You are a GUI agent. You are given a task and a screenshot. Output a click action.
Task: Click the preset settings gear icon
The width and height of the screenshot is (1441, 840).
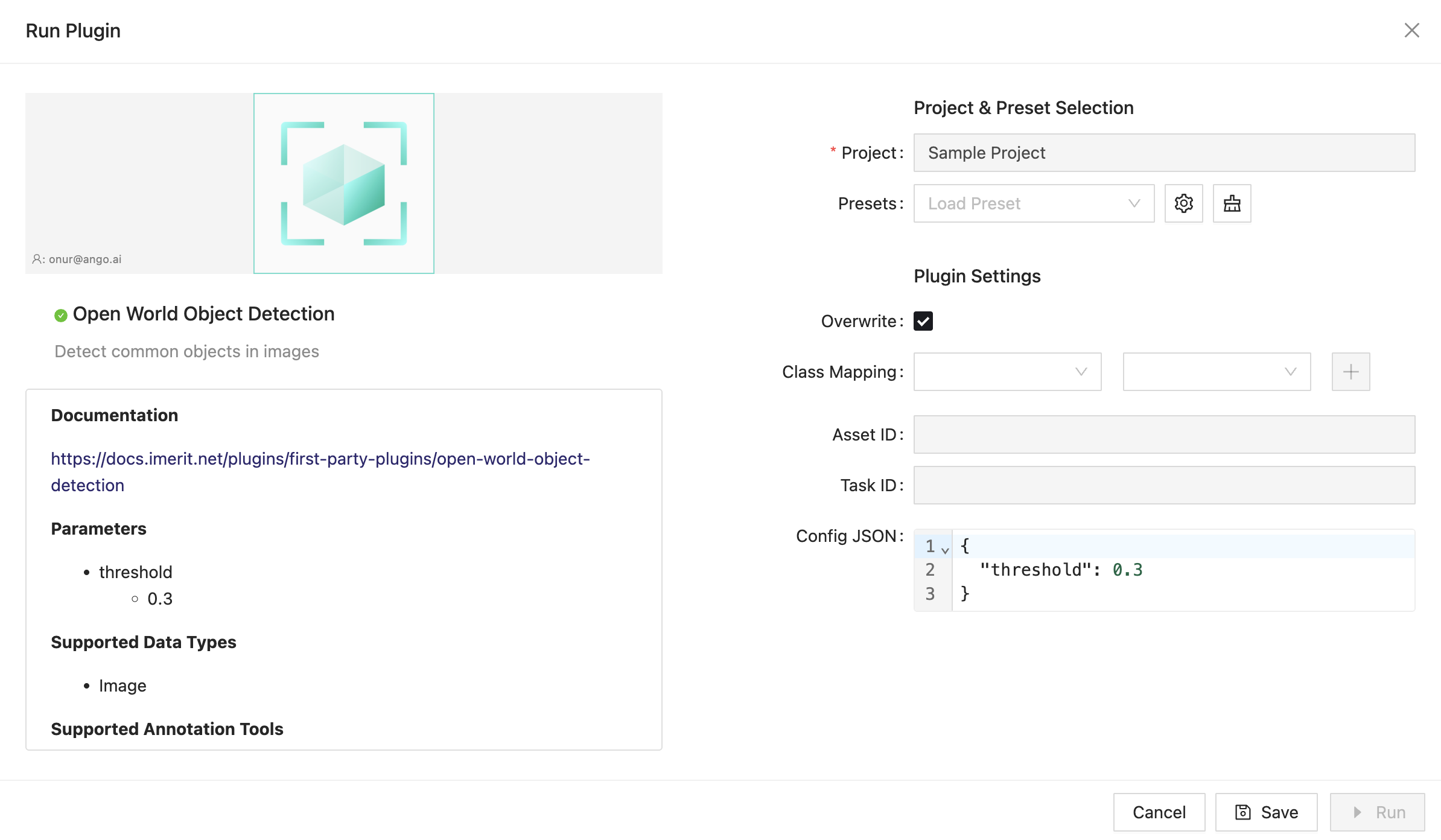pyautogui.click(x=1183, y=203)
